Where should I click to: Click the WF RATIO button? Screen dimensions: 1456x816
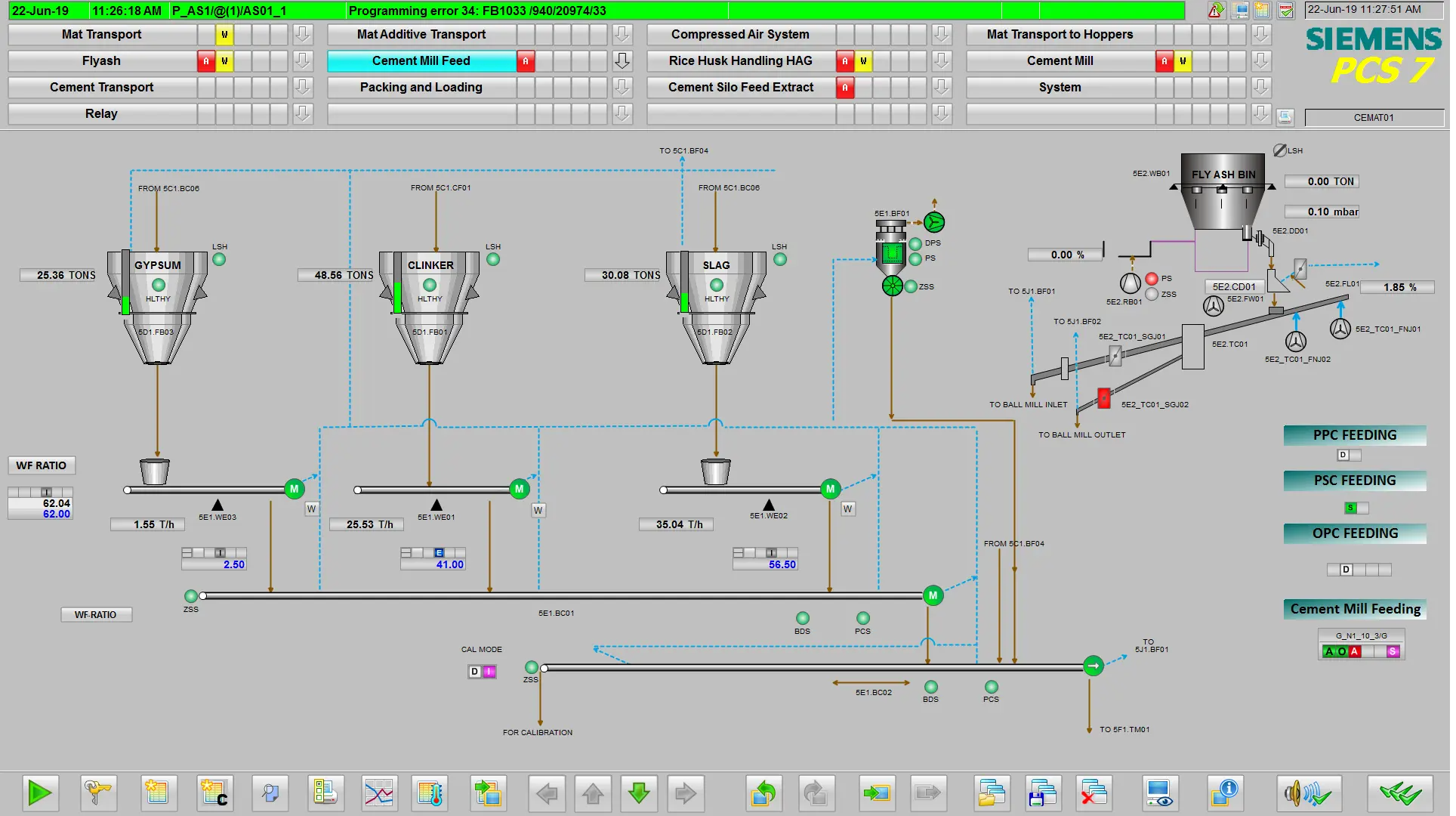[x=41, y=465]
